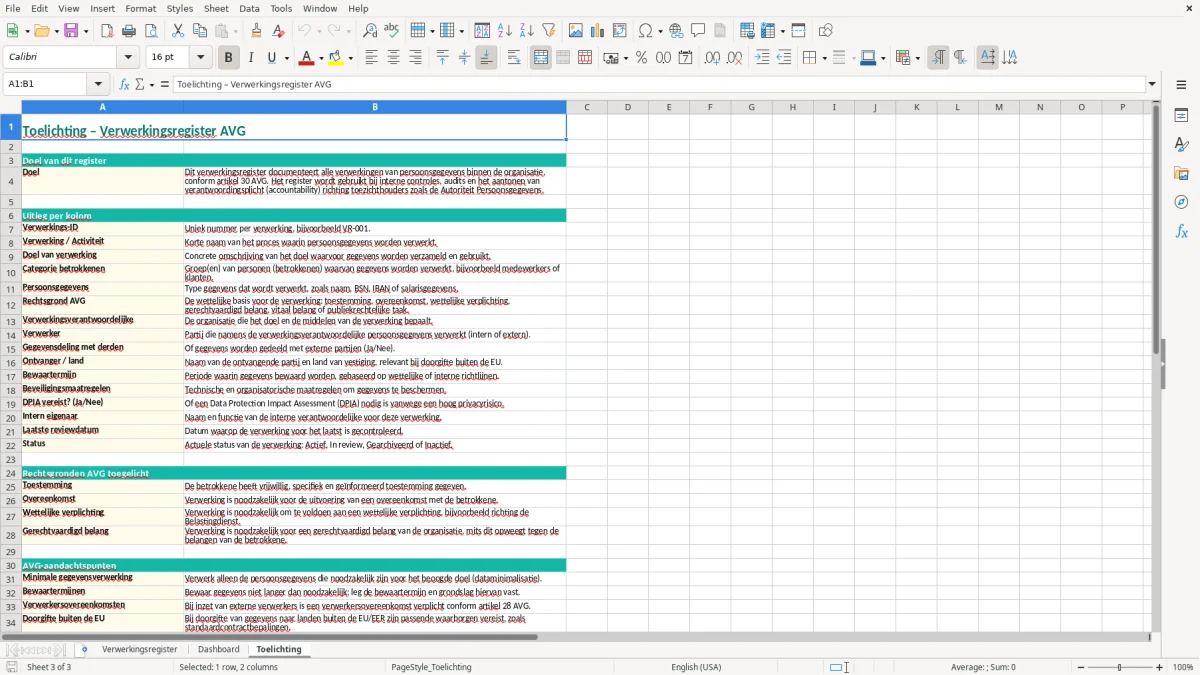Switch to the Verwerkingsregister sheet tab
1200x675 pixels.
pyautogui.click(x=140, y=649)
